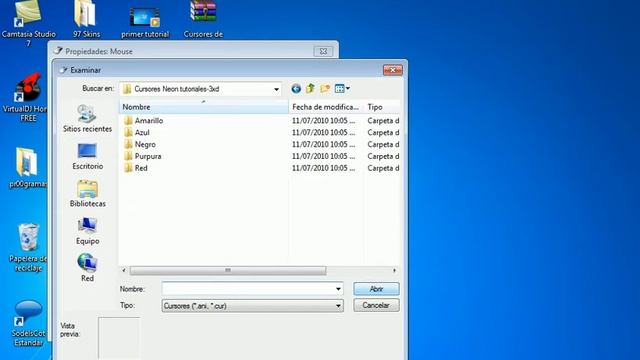Open Red network location in places bar
This screenshot has width=640, height=360.
pyautogui.click(x=87, y=268)
